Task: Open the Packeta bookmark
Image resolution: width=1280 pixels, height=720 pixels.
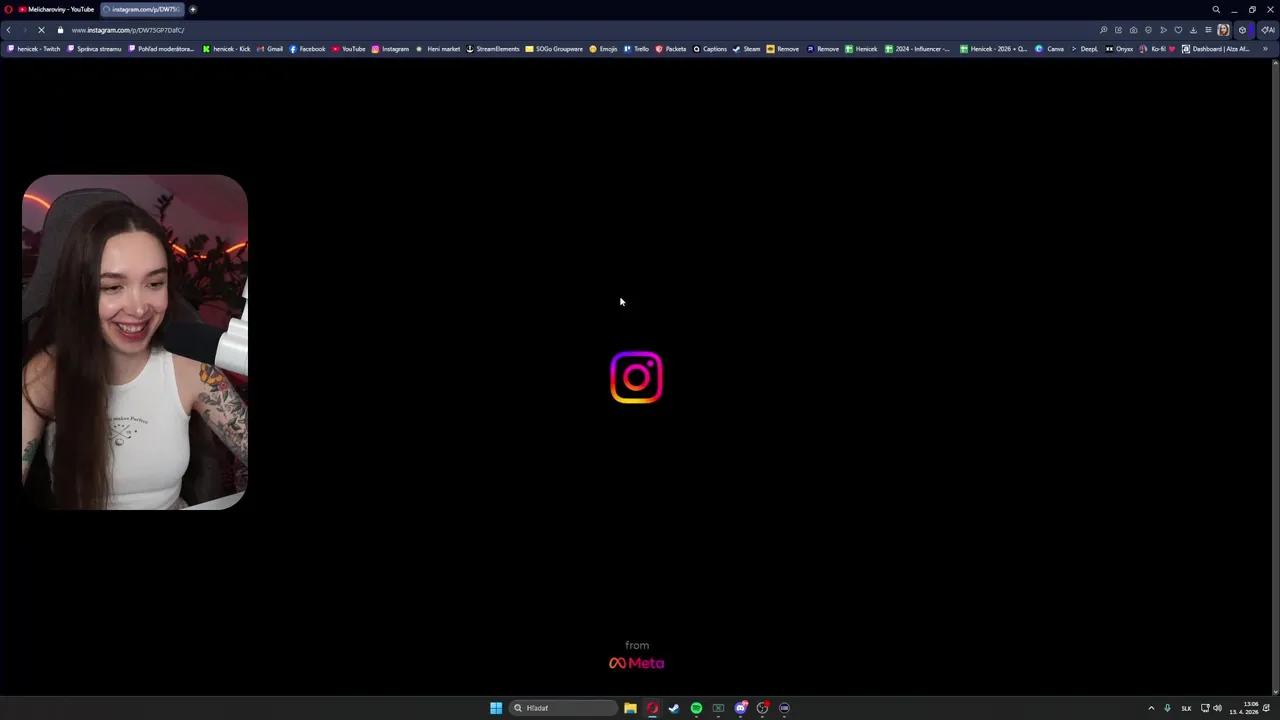Action: pos(671,49)
